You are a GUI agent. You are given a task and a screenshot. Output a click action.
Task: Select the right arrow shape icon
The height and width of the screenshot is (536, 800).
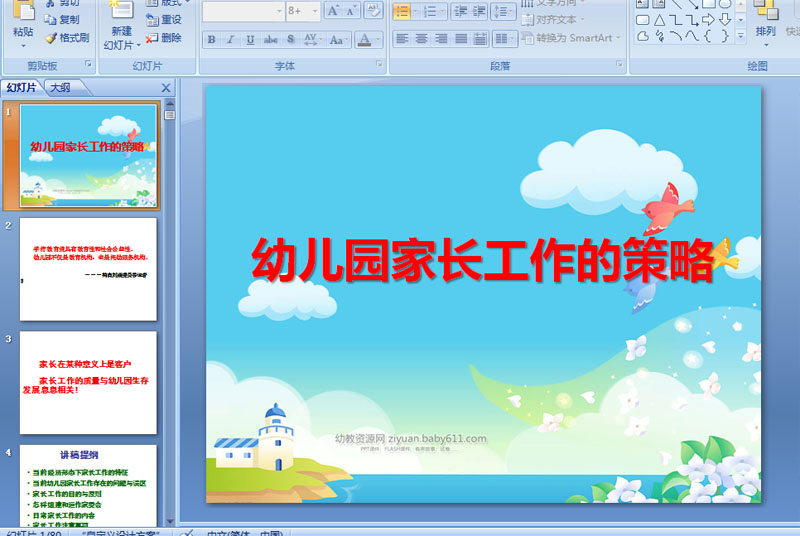708,20
